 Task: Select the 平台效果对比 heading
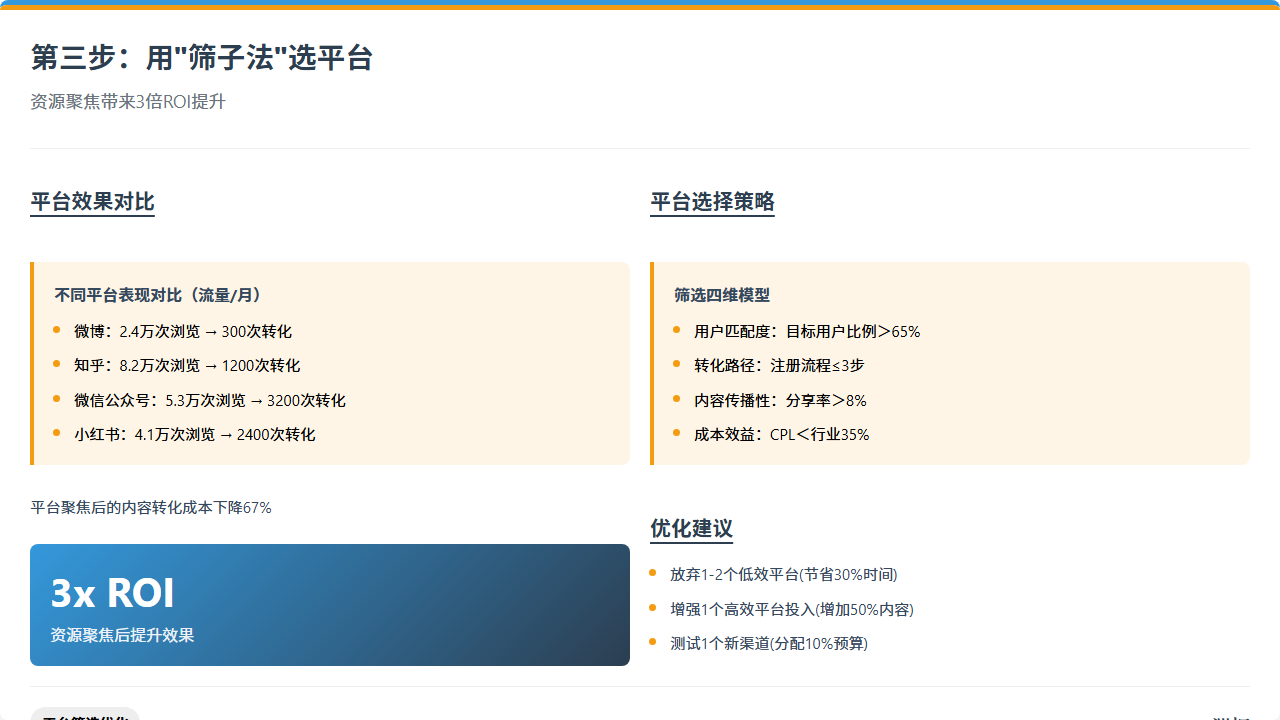pyautogui.click(x=92, y=202)
